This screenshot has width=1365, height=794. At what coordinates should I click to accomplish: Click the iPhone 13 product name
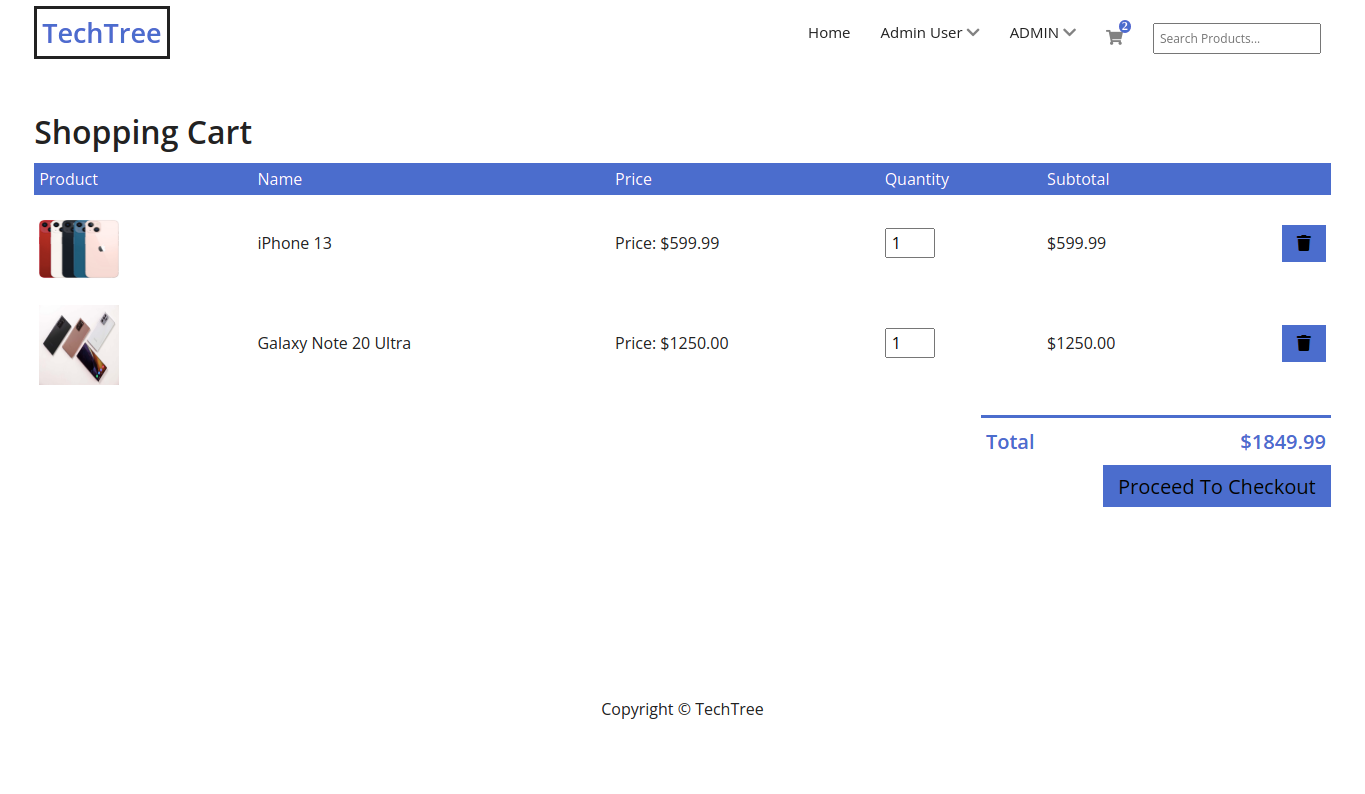click(295, 243)
